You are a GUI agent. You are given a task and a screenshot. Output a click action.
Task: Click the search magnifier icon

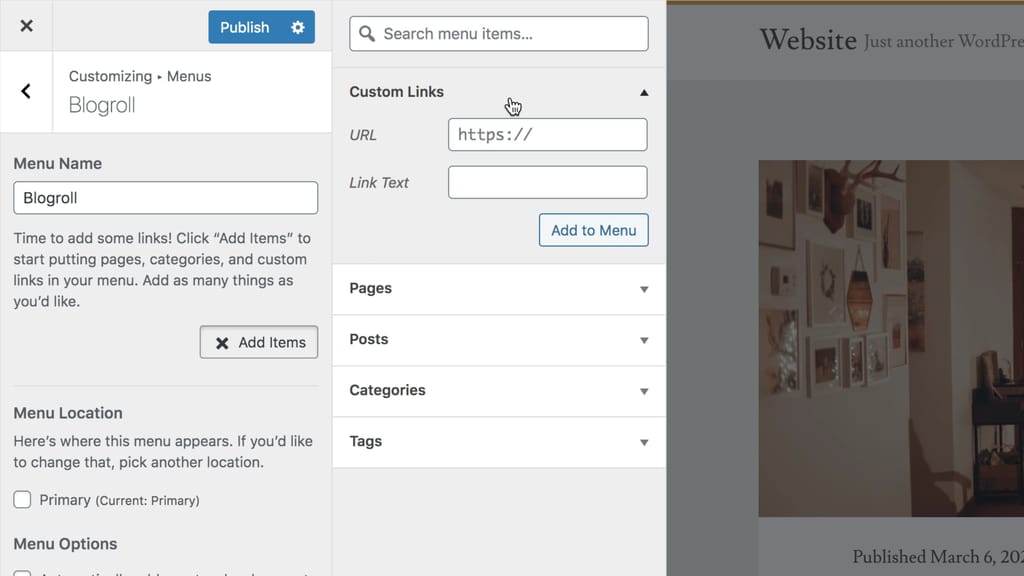(x=367, y=34)
